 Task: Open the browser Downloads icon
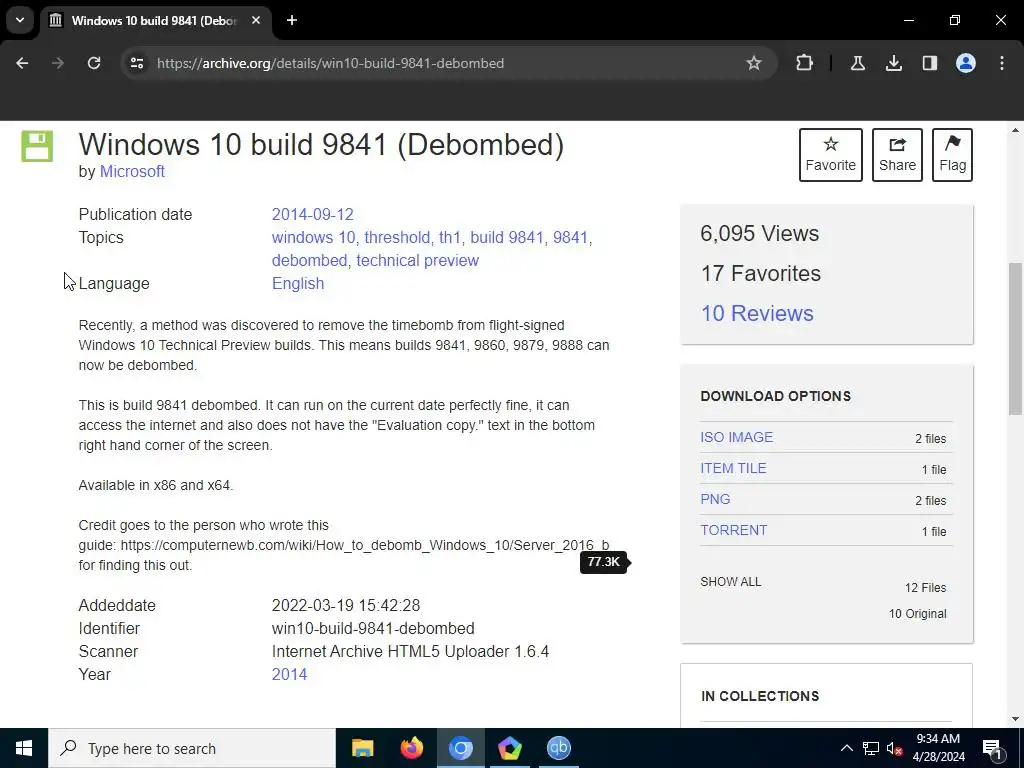[893, 63]
